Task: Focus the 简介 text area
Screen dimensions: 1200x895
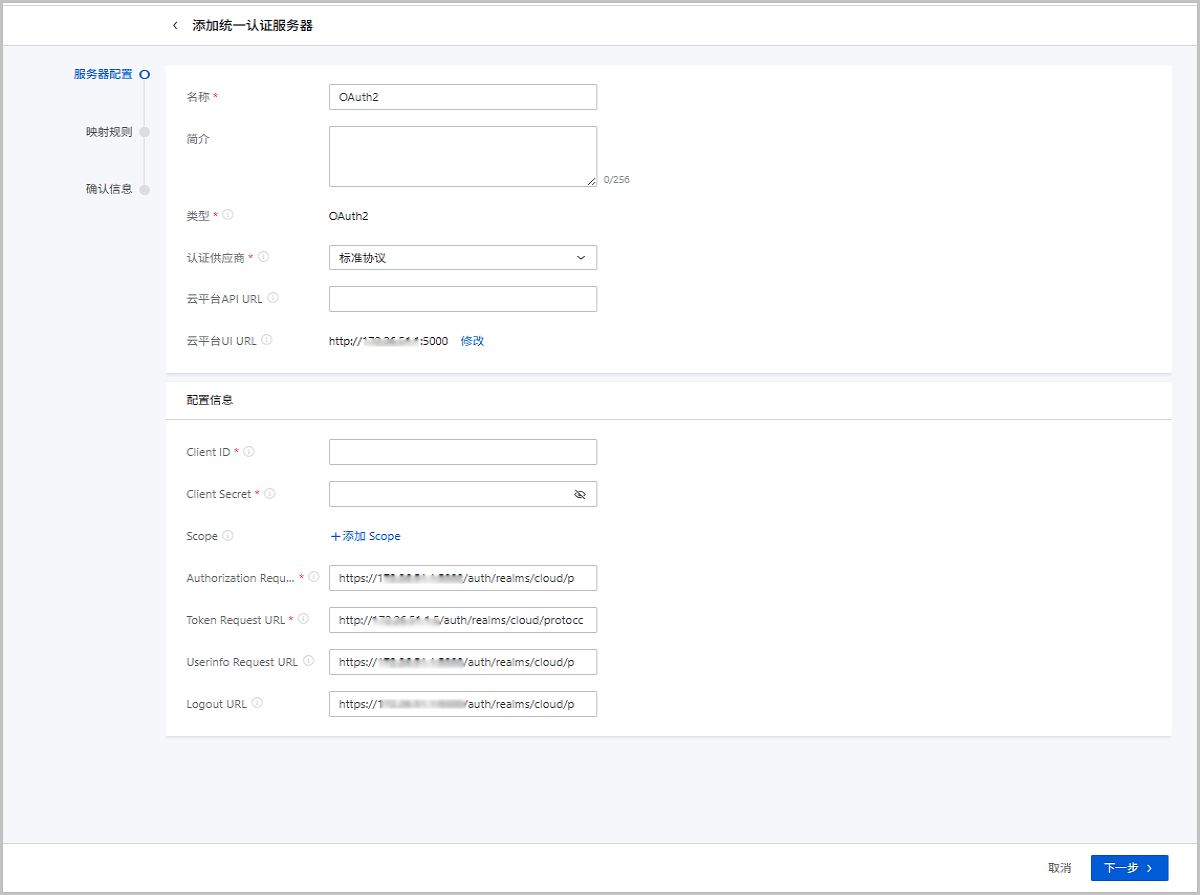Action: click(463, 156)
